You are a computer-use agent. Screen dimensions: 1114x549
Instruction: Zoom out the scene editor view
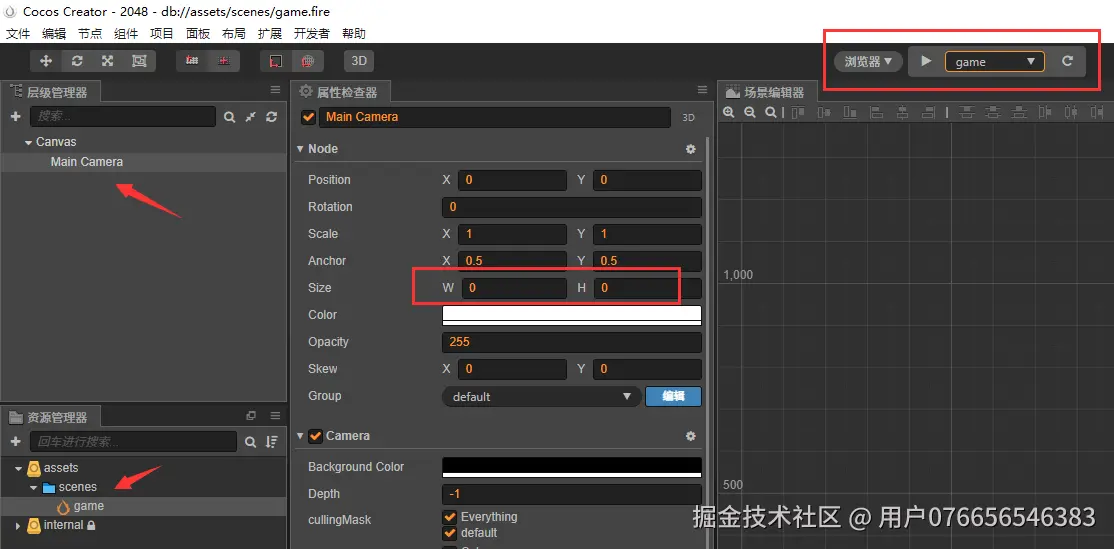(750, 112)
